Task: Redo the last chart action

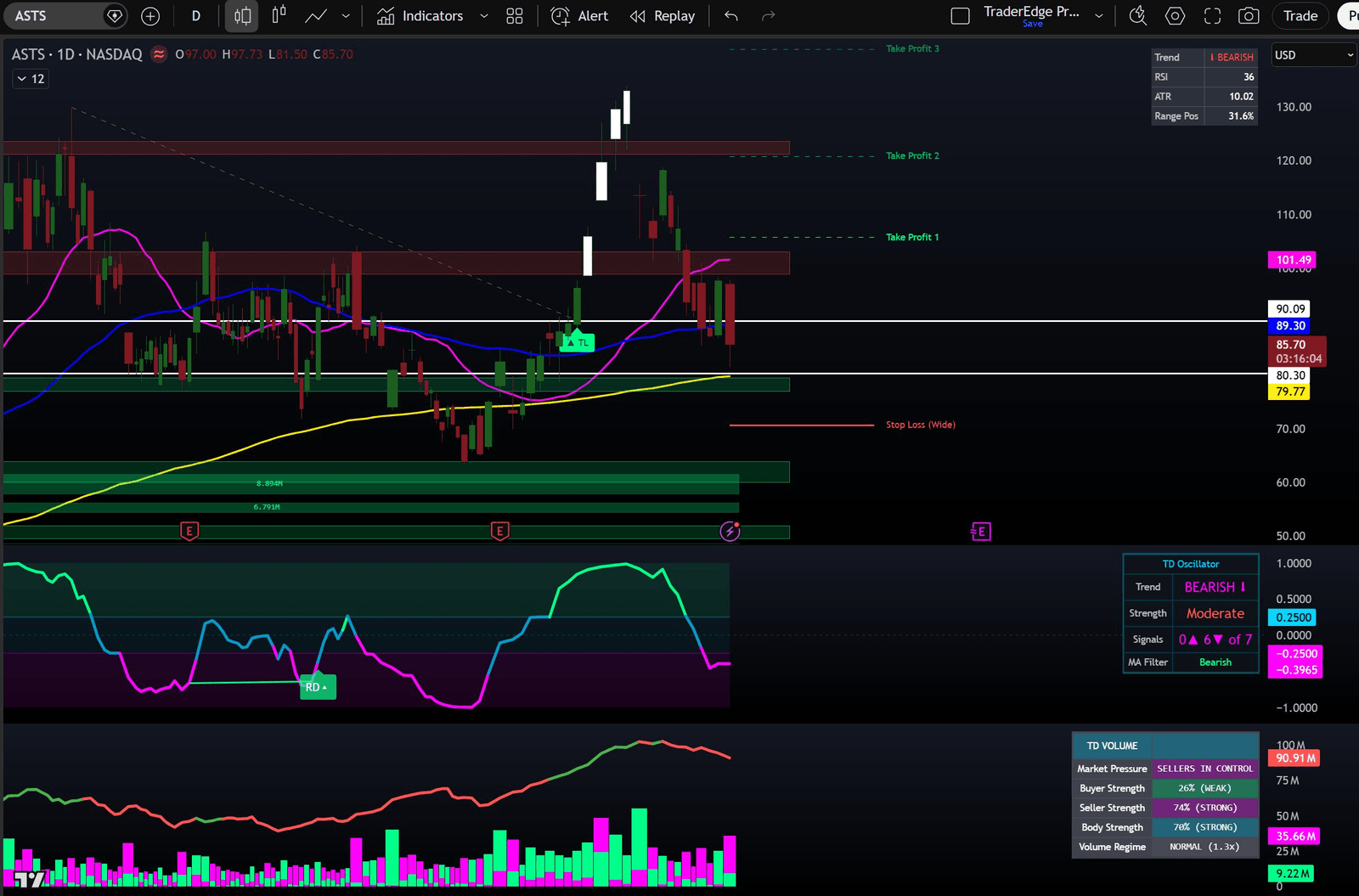Action: 769,16
